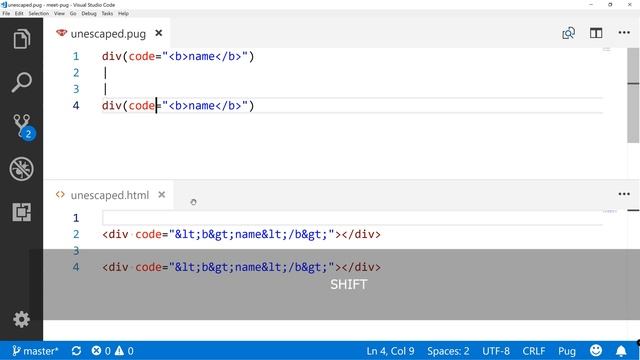Open the File menu
640x360 pixels.
(x=6, y=13)
